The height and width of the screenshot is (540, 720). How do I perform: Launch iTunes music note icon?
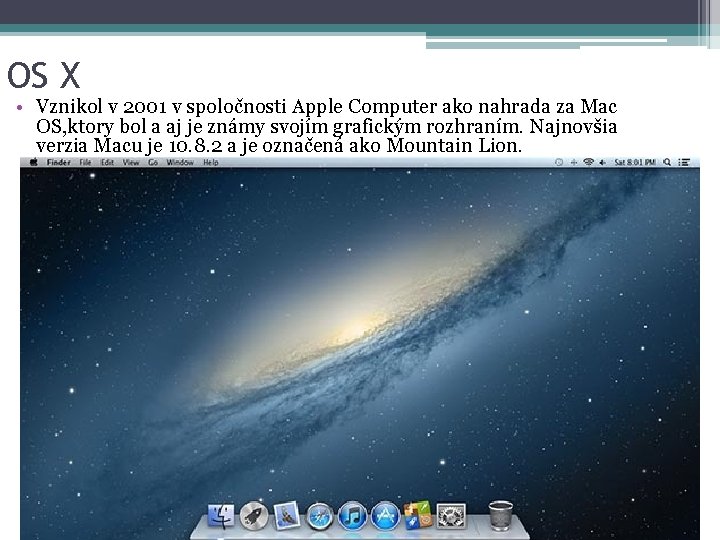352,516
